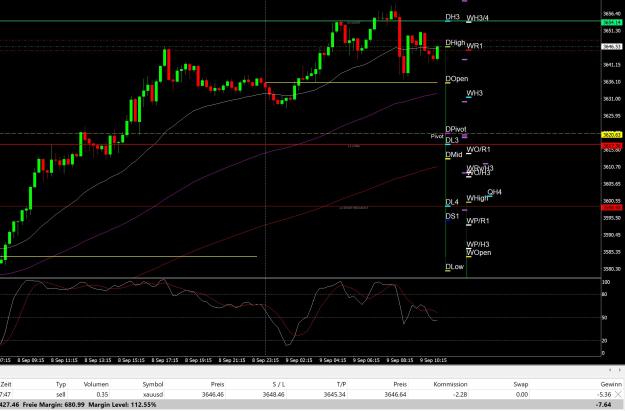
Task: Click the 0.35 volume value
Action: pyautogui.click(x=102, y=395)
